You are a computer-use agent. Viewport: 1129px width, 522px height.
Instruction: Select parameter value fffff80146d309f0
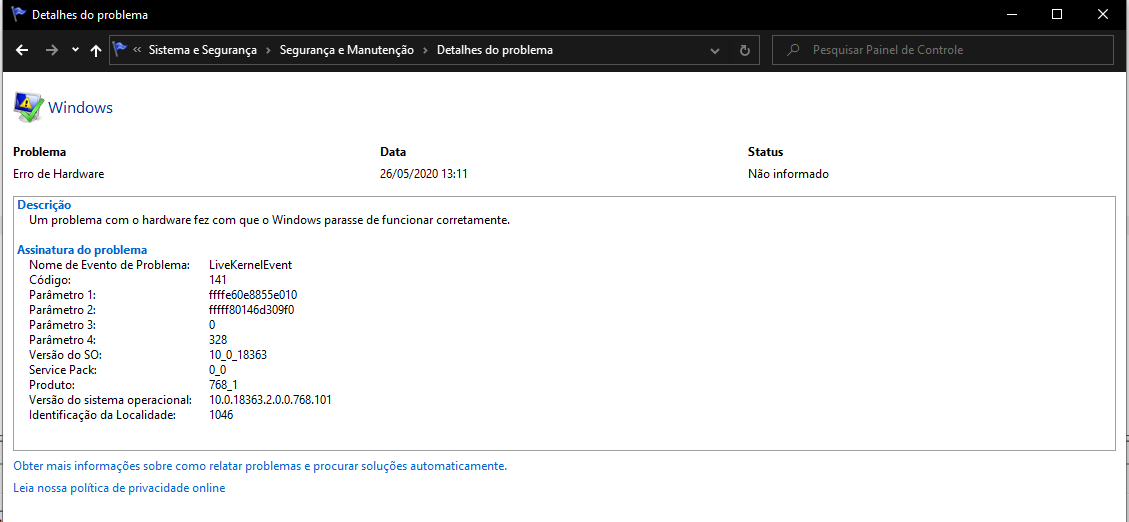click(x=252, y=310)
